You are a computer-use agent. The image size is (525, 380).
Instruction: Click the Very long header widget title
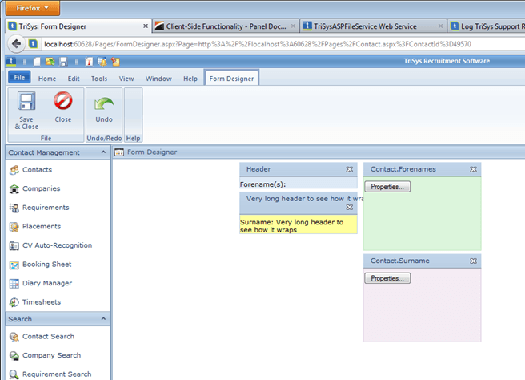pyautogui.click(x=304, y=199)
